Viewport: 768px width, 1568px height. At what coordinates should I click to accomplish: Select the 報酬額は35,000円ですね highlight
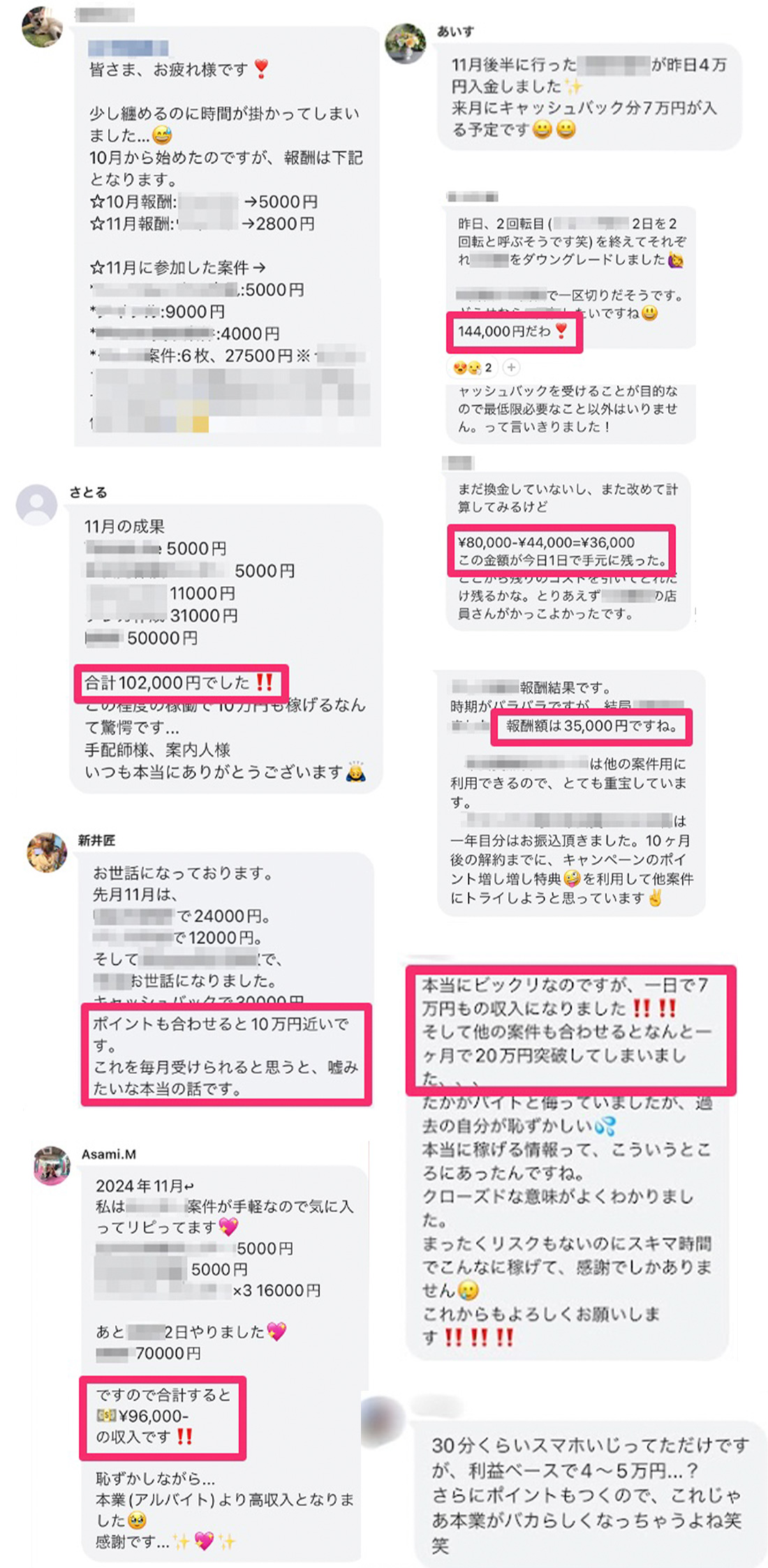(591, 726)
